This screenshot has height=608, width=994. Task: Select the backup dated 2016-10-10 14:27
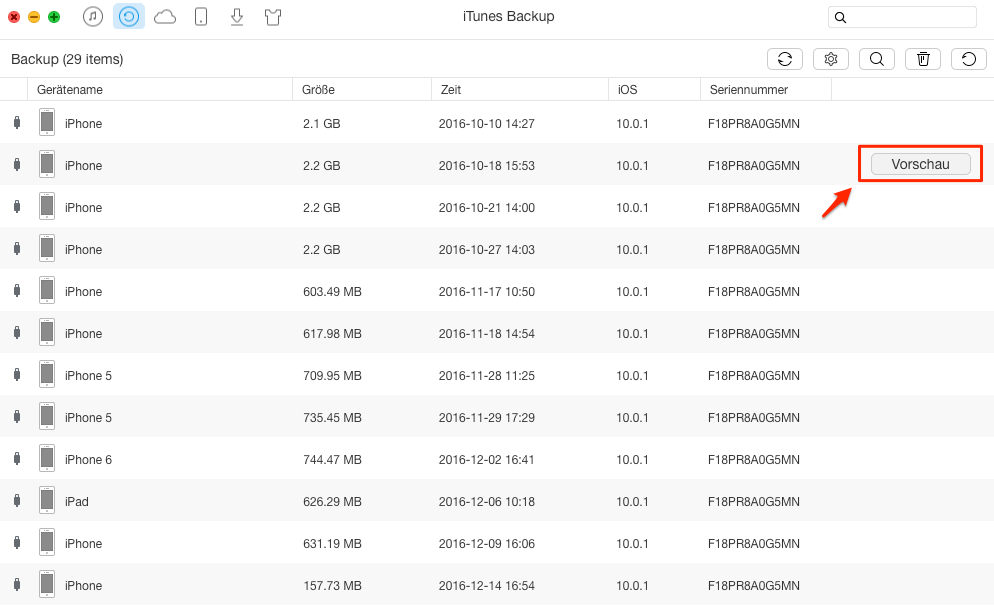pyautogui.click(x=497, y=122)
